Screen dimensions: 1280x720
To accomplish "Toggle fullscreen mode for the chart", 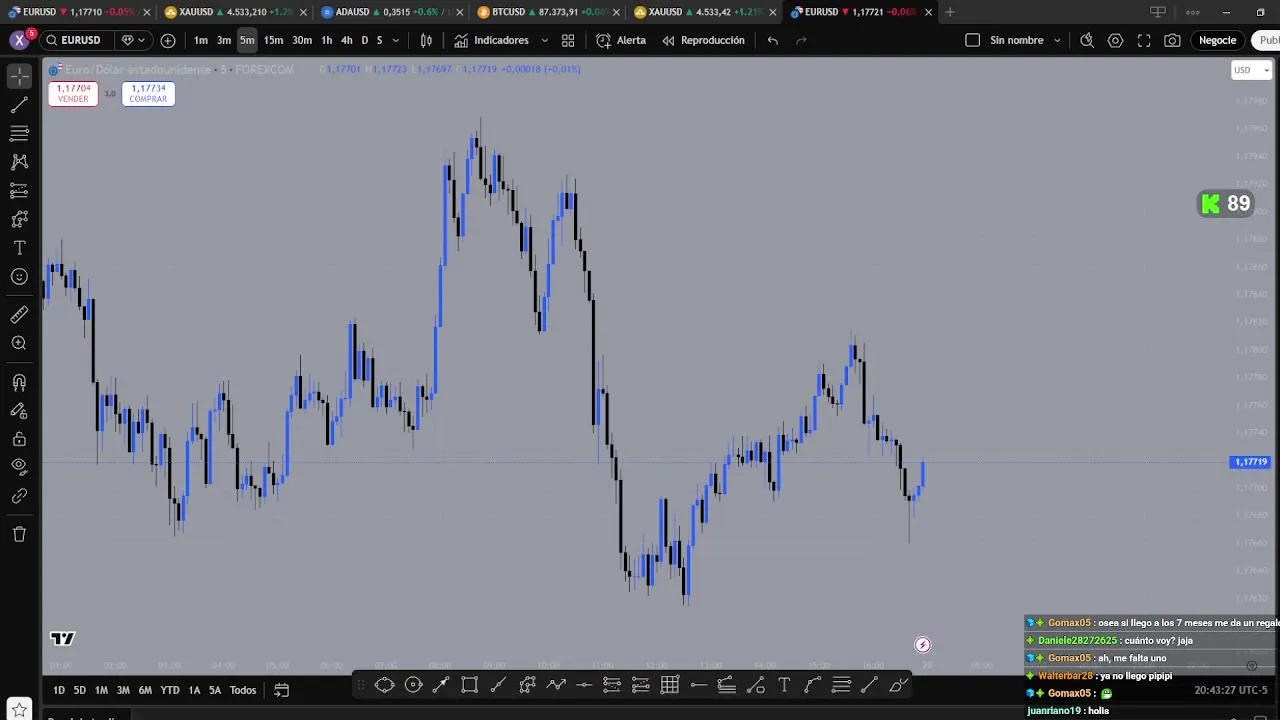I will [x=1144, y=40].
